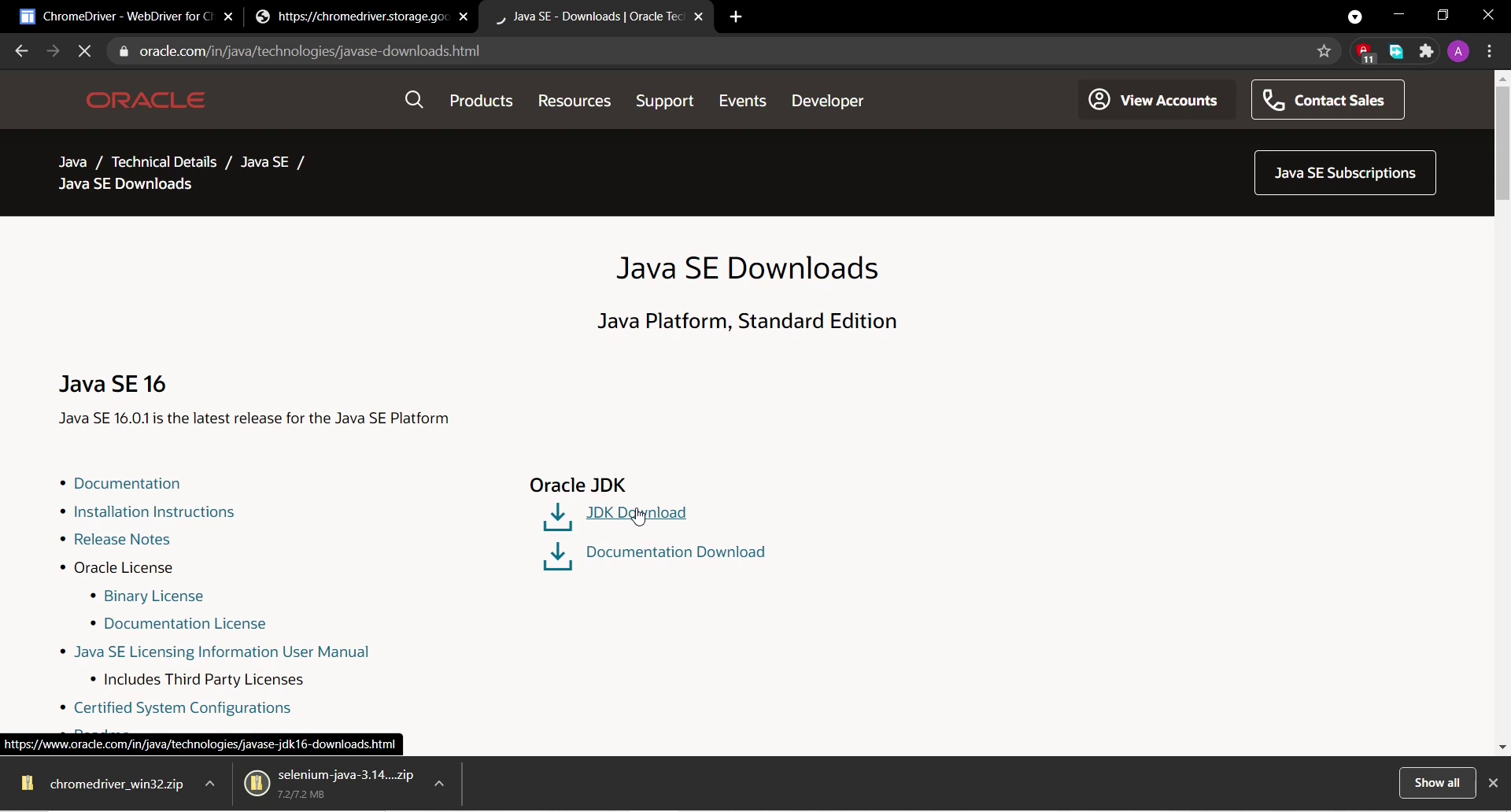Click the Java SE Subscriptions button
The height and width of the screenshot is (812, 1511).
coord(1344,173)
